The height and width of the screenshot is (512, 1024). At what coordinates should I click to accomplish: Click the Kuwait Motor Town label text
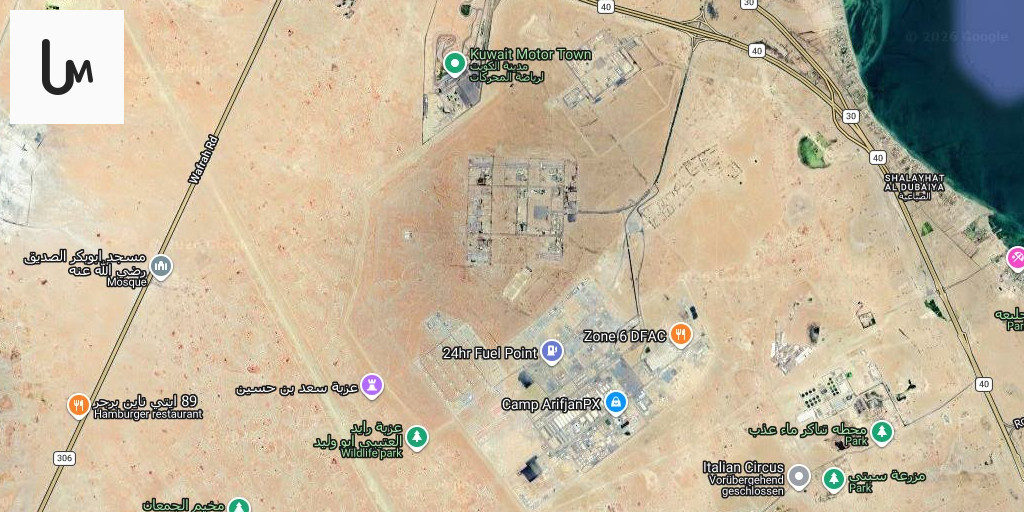point(530,54)
